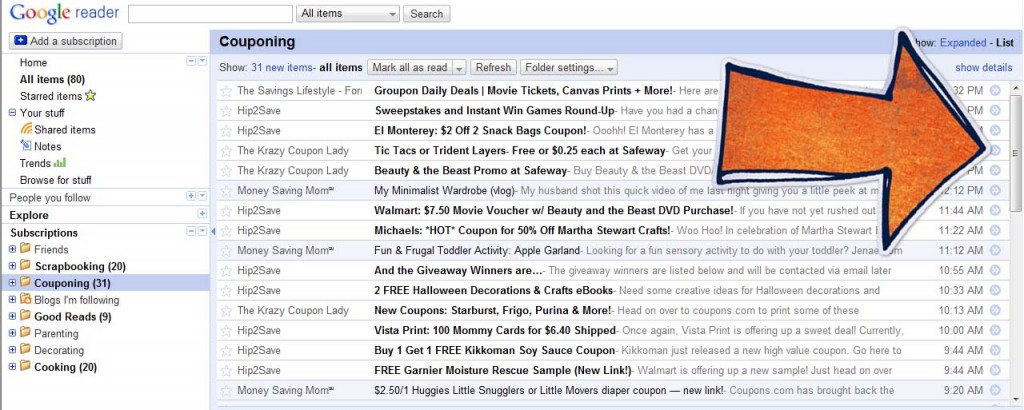Star the Beauty & the Beast Promo item
This screenshot has width=1024, height=410.
coord(226,171)
